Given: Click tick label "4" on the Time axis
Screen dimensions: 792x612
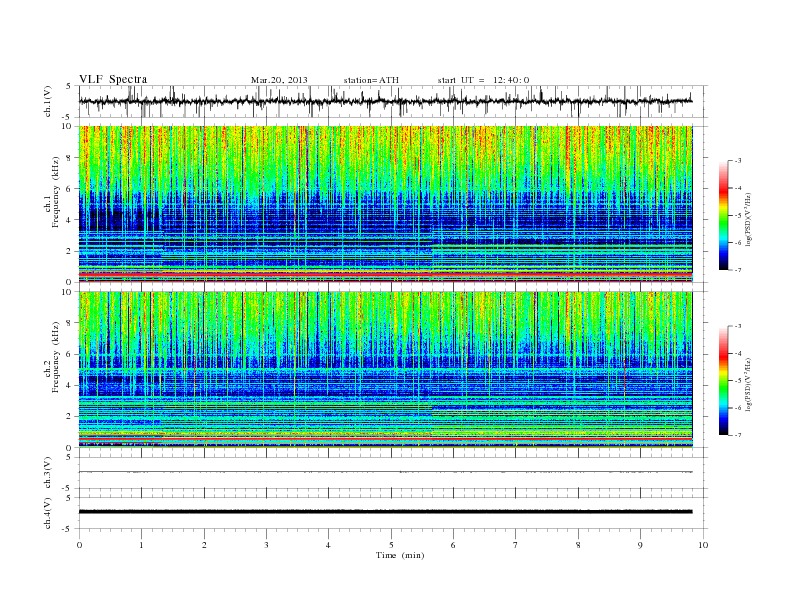Looking at the screenshot, I should click(x=329, y=545).
